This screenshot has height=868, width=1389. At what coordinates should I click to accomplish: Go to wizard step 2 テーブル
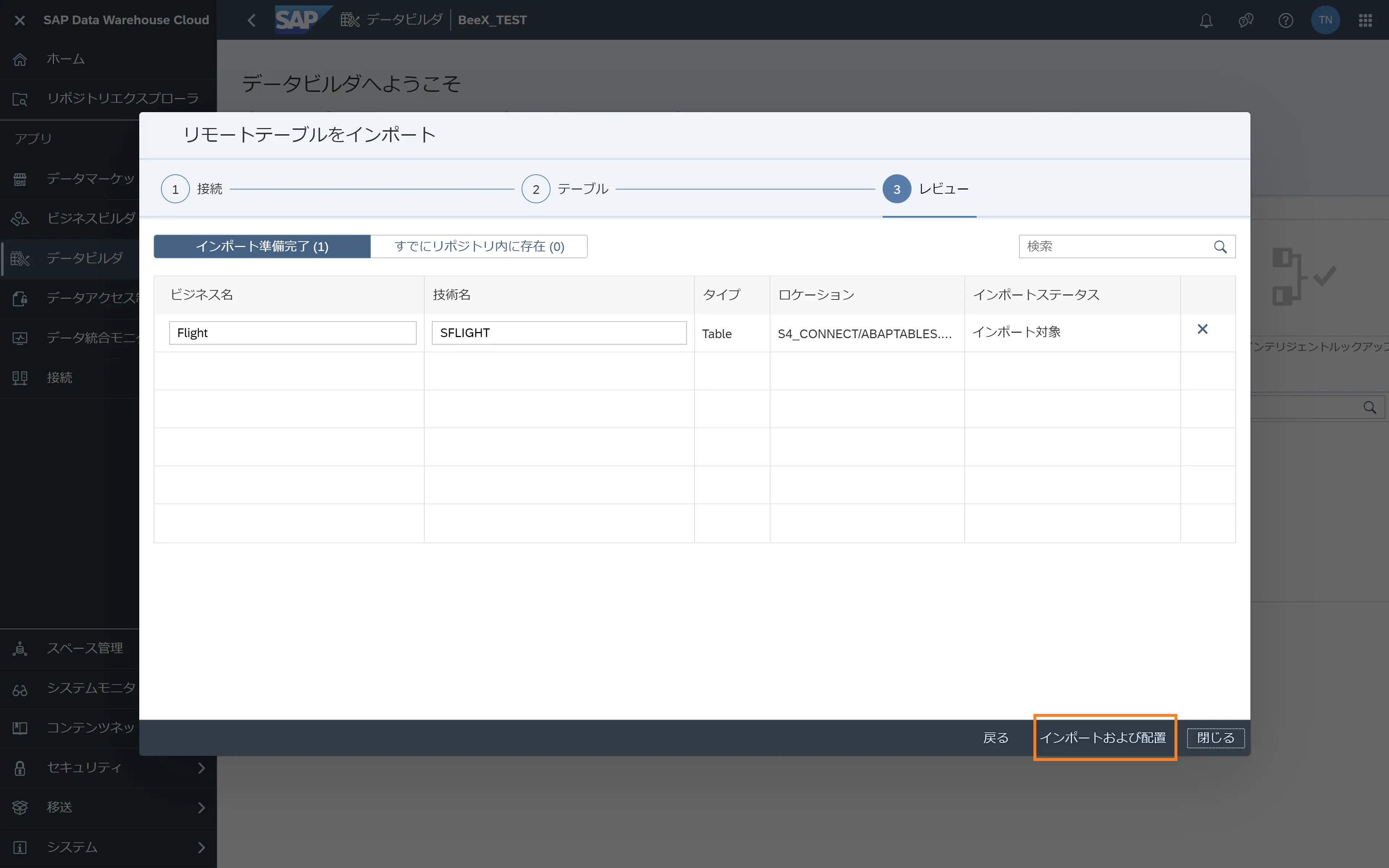pyautogui.click(x=565, y=189)
